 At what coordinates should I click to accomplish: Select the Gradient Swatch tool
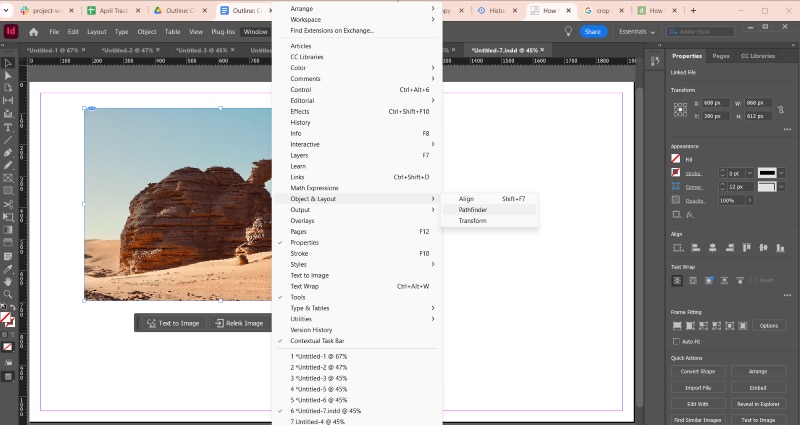click(x=8, y=230)
